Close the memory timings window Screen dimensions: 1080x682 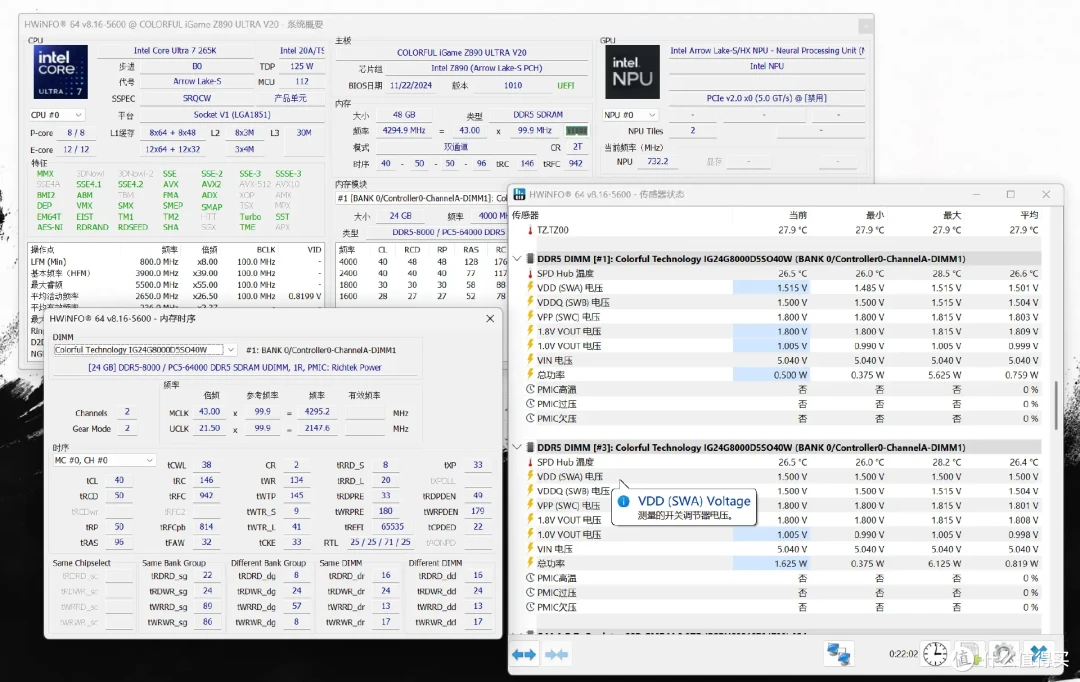[490, 318]
